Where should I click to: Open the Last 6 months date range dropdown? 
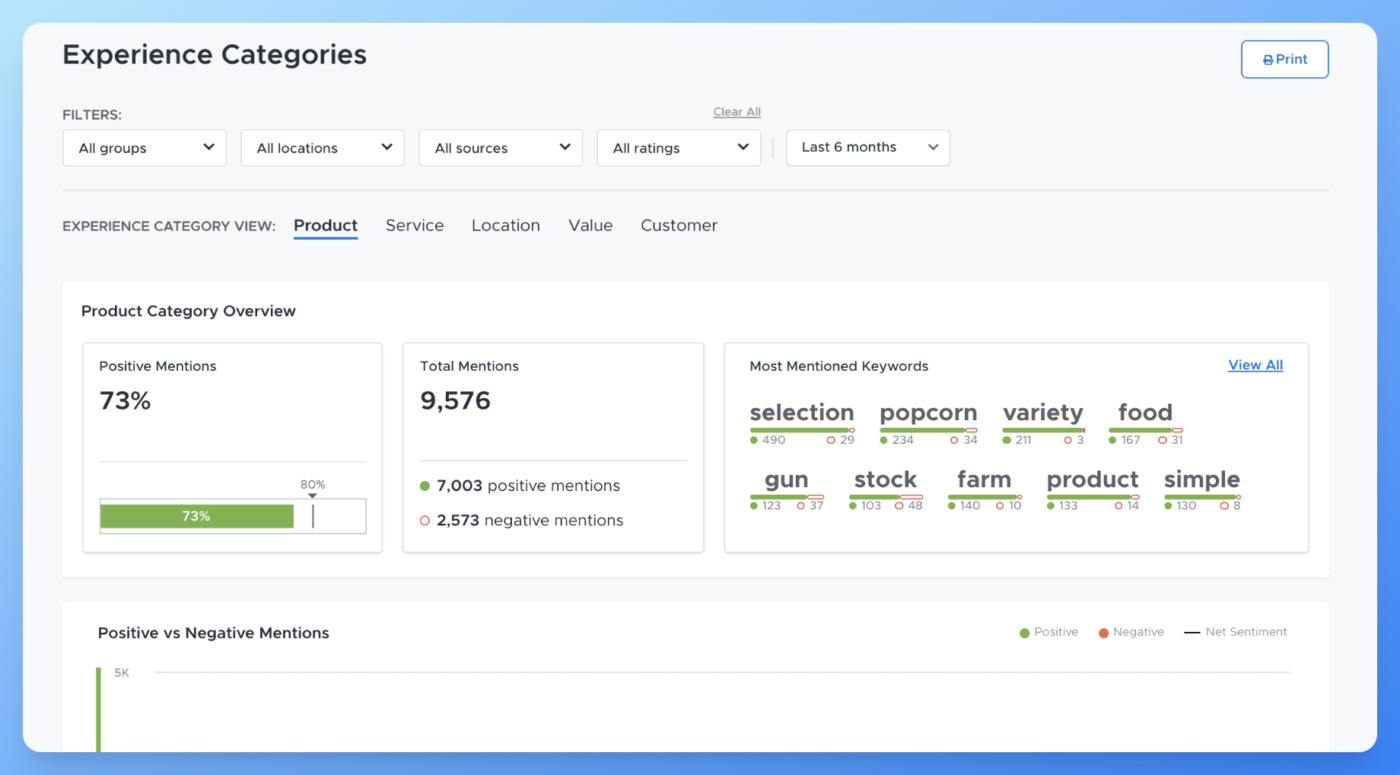(x=867, y=147)
